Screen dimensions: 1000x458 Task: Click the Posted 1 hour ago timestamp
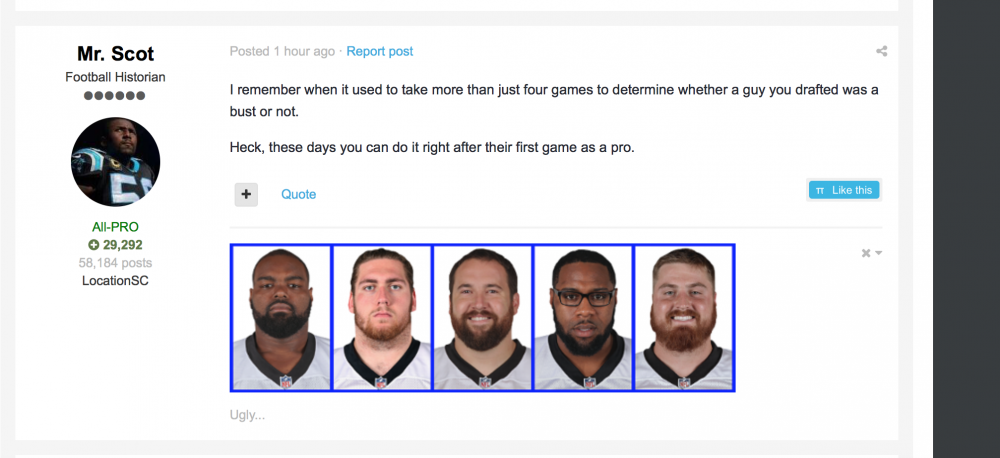[282, 51]
